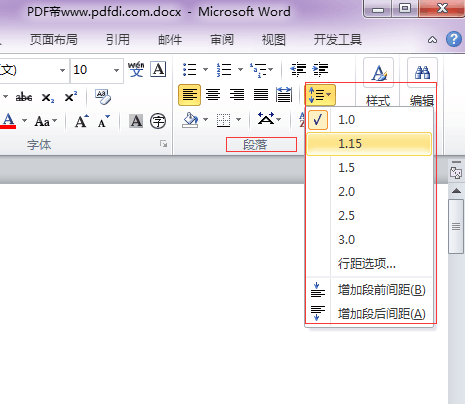This screenshot has width=465, height=404.
Task: Grow font size with large A icon
Action: [x=82, y=121]
